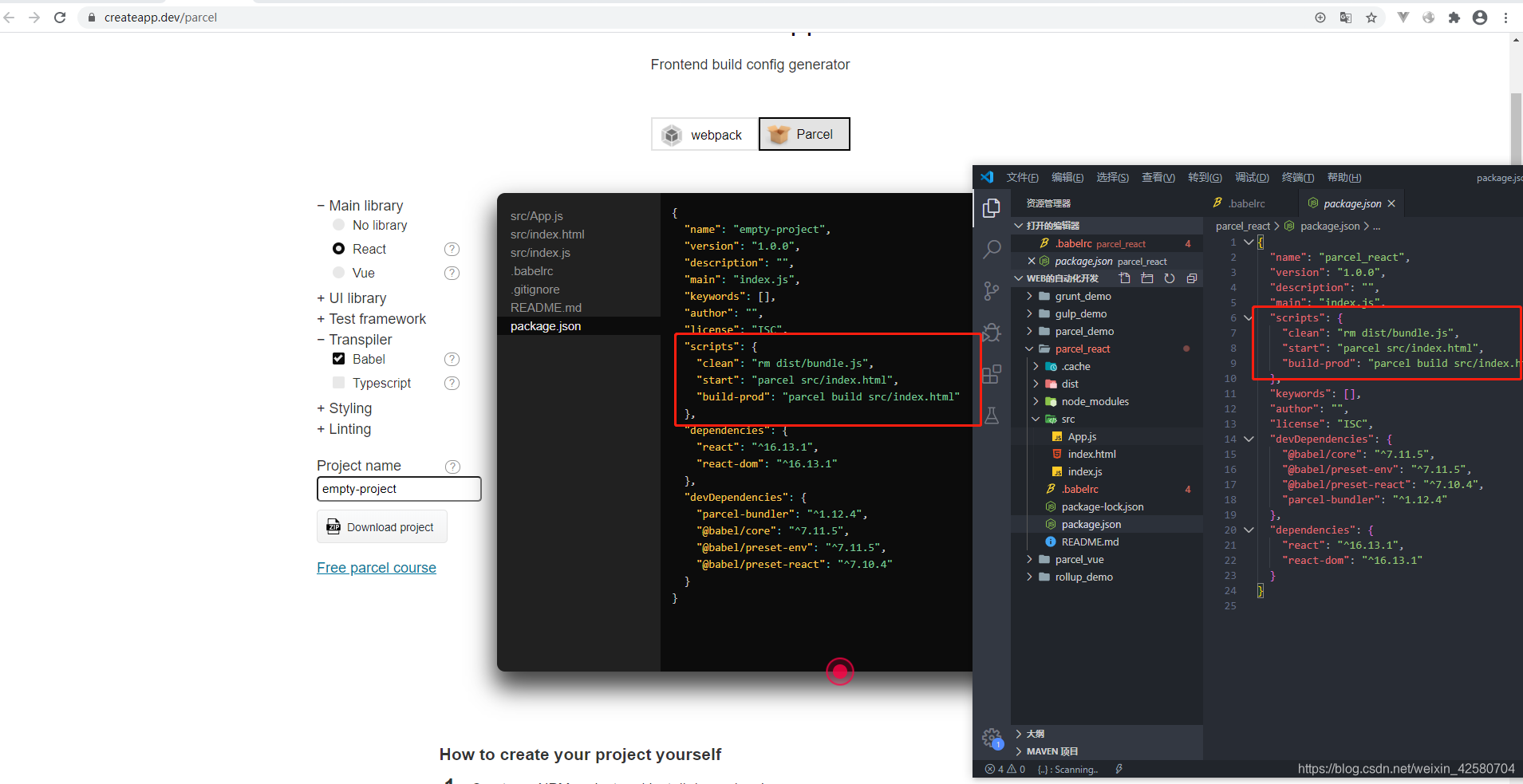This screenshot has width=1523, height=784.
Task: Click webpack bundler button
Action: 704,134
